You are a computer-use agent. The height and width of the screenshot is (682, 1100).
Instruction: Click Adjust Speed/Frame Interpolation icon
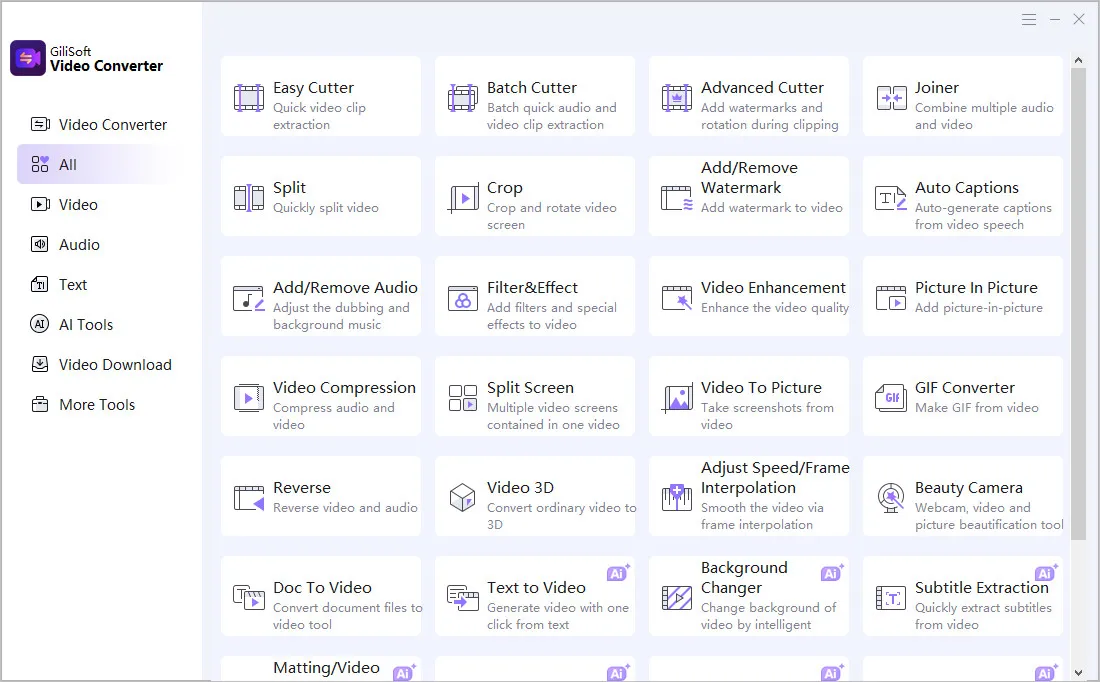[x=677, y=497]
